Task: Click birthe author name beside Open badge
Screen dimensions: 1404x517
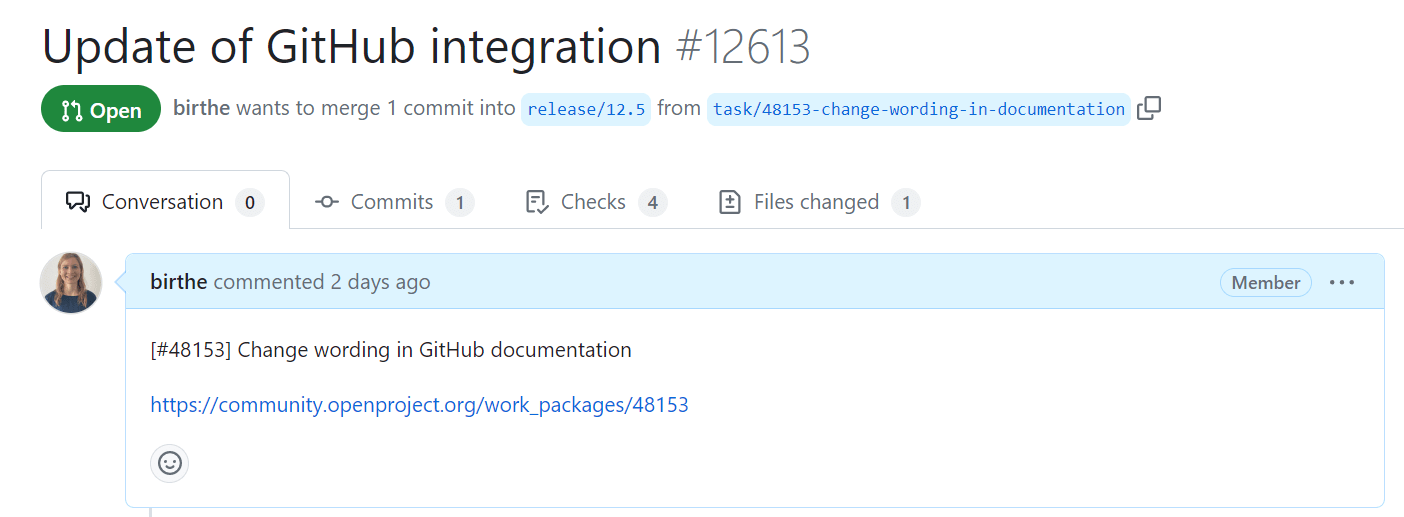Action: pos(201,108)
